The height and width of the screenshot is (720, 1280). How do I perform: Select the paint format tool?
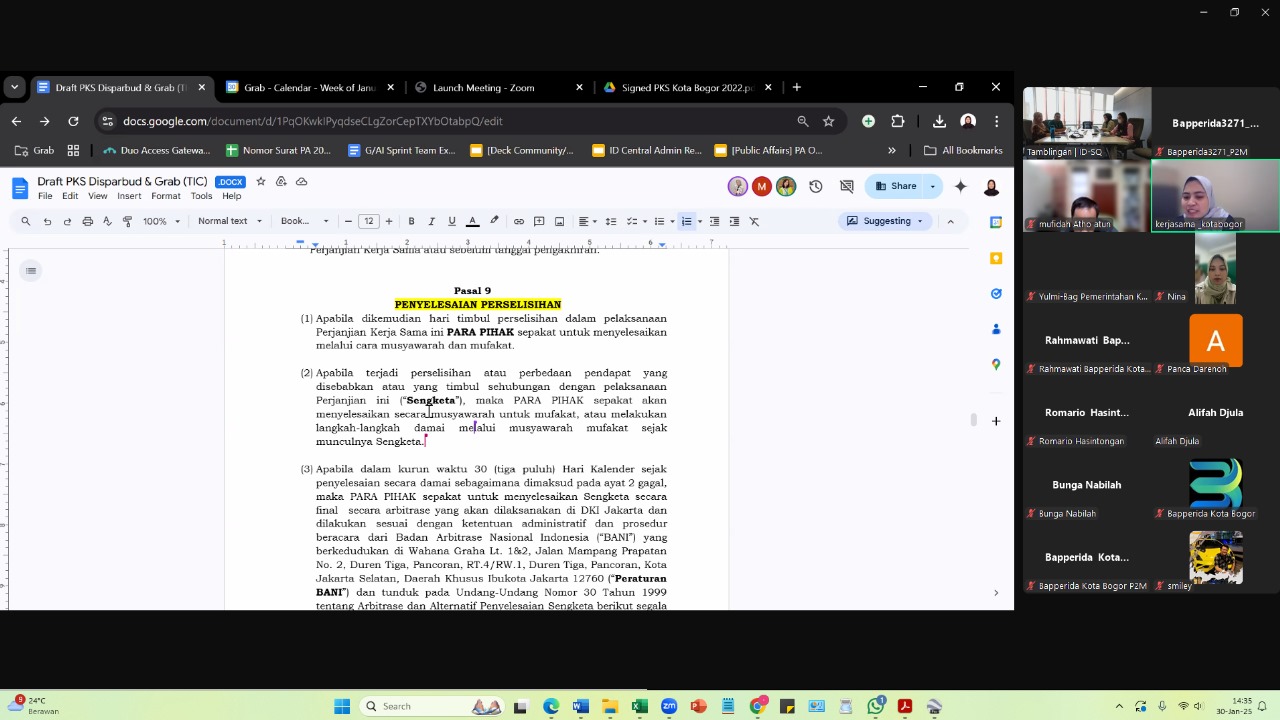(x=127, y=221)
